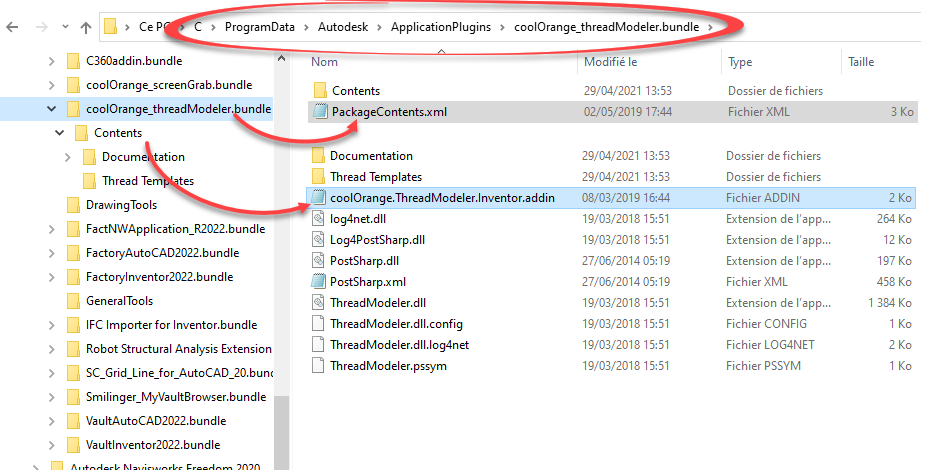938x470 pixels.
Task: Collapse the Contents tree node
Action: coord(60,133)
